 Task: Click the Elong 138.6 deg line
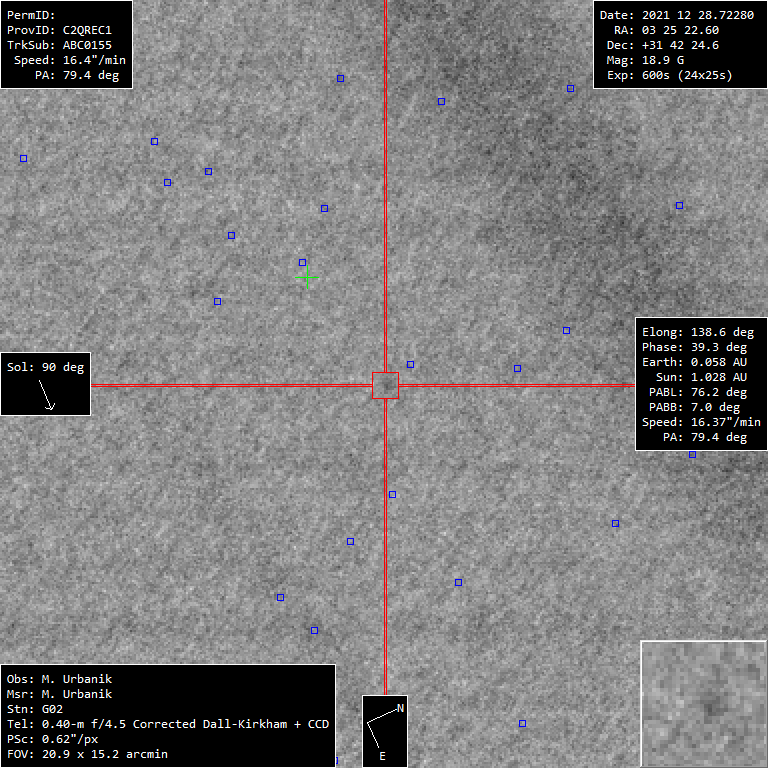tap(698, 332)
